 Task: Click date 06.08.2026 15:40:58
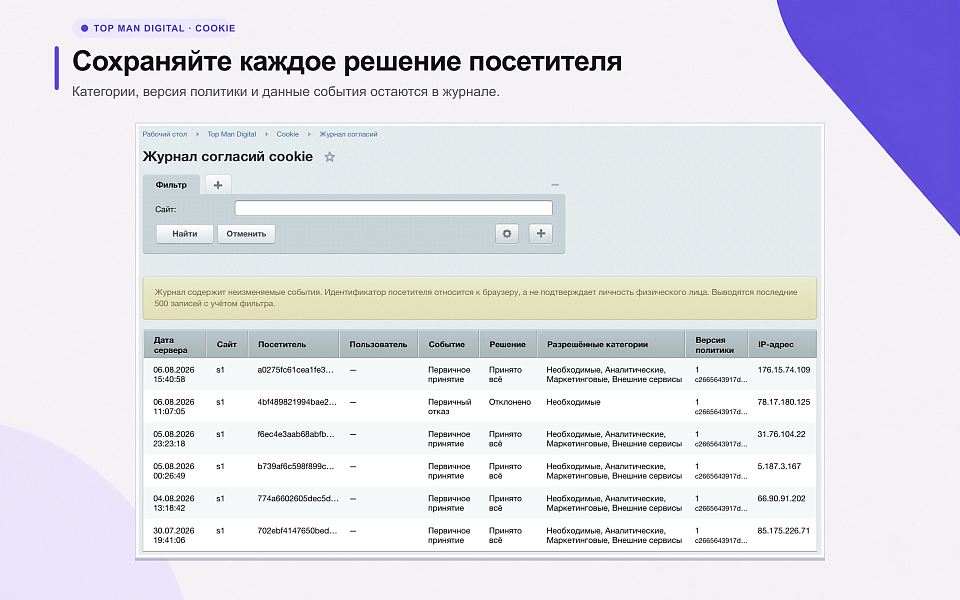coord(174,375)
